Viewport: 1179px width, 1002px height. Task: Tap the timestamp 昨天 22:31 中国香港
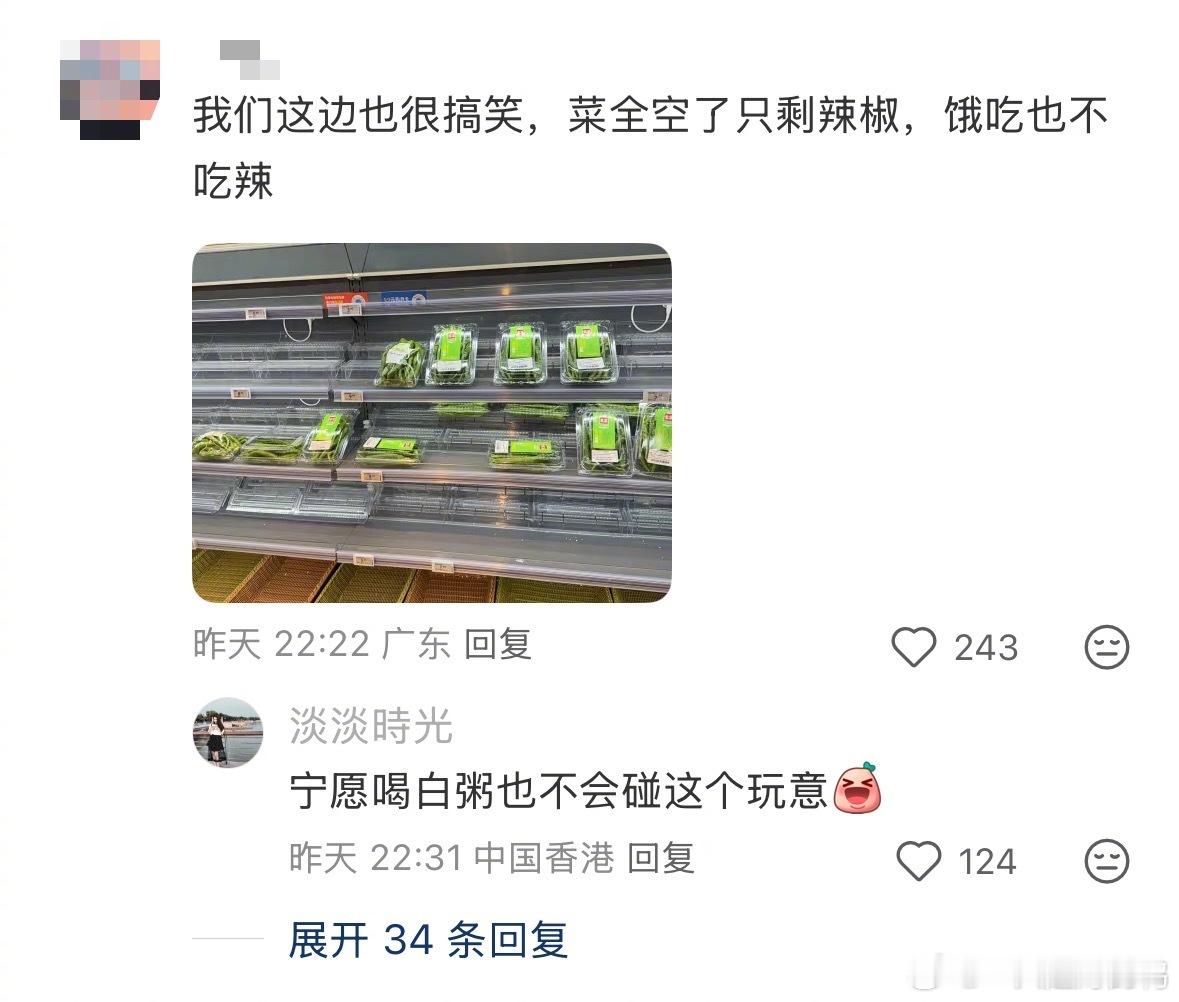[x=451, y=858]
